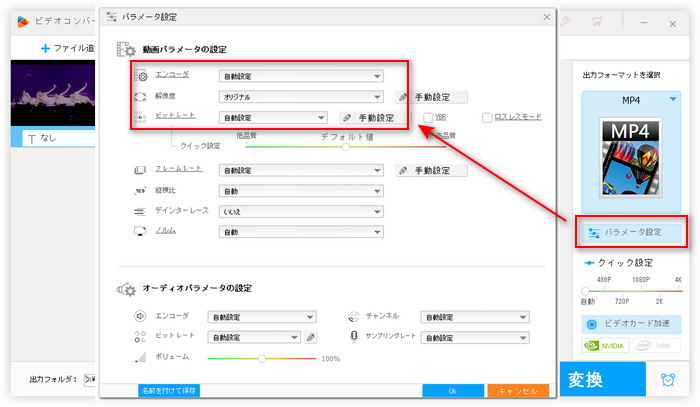The height and width of the screenshot is (407, 700).
Task: Click the パラメータ設定 button in right panel
Action: tap(630, 232)
